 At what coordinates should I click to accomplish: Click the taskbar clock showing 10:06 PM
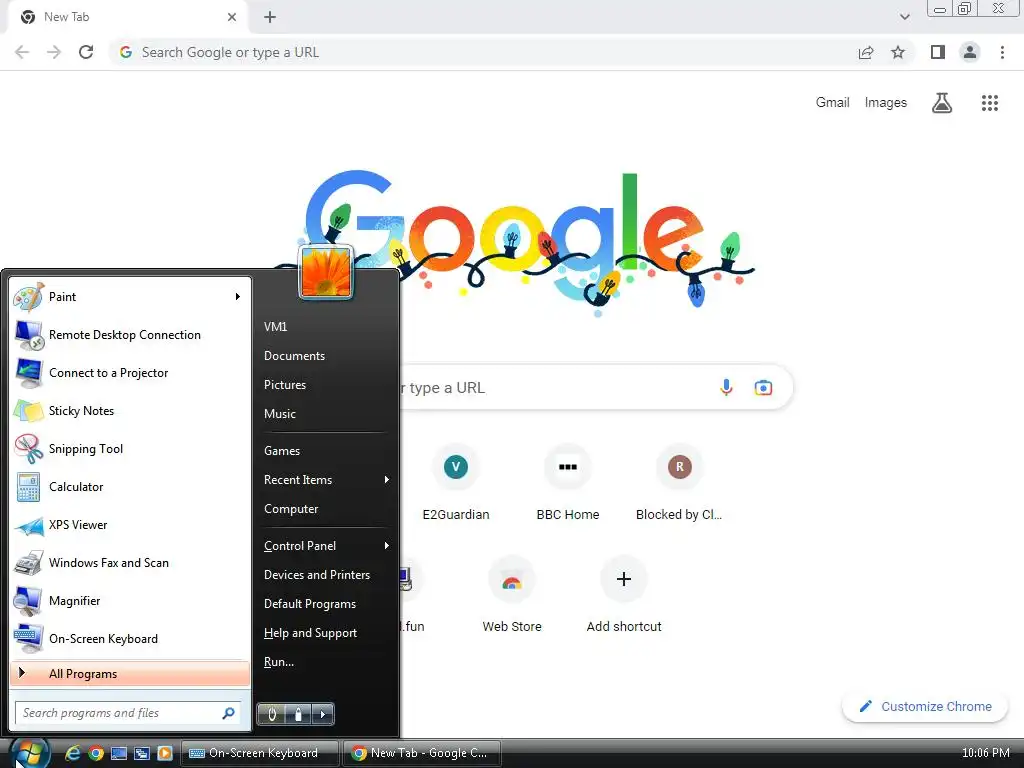tap(985, 753)
